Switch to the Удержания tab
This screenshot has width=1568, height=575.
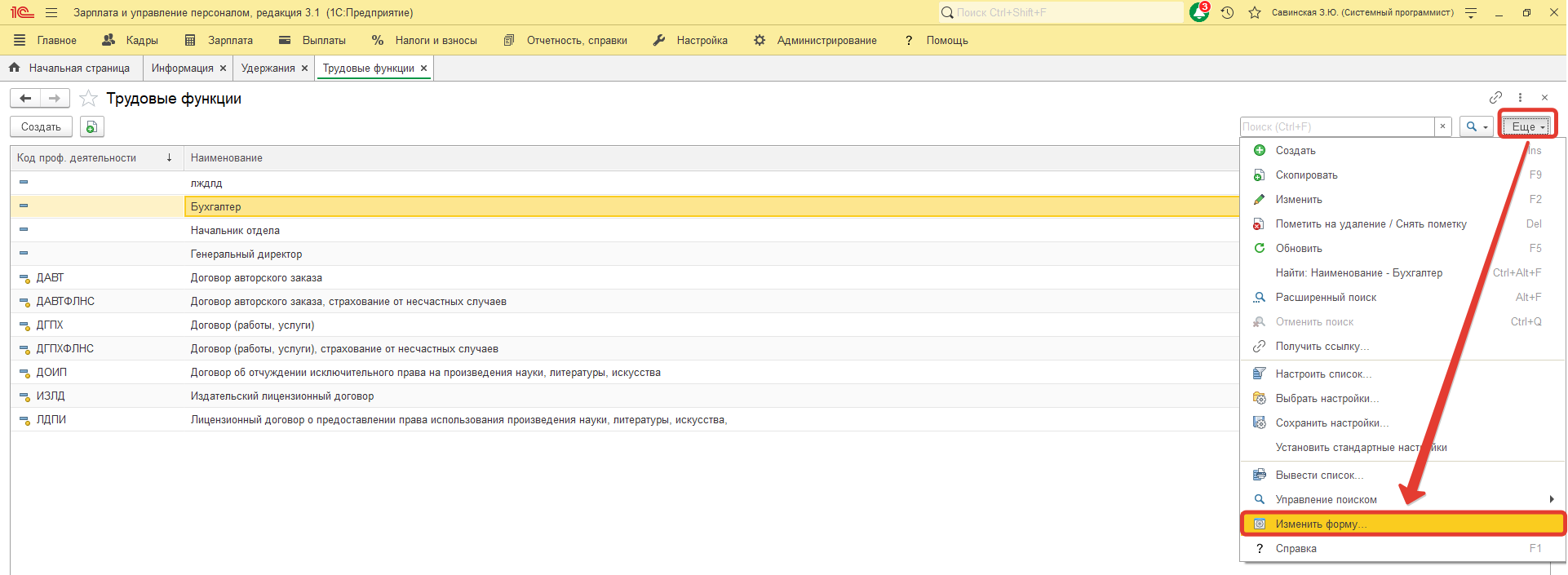[x=268, y=69]
